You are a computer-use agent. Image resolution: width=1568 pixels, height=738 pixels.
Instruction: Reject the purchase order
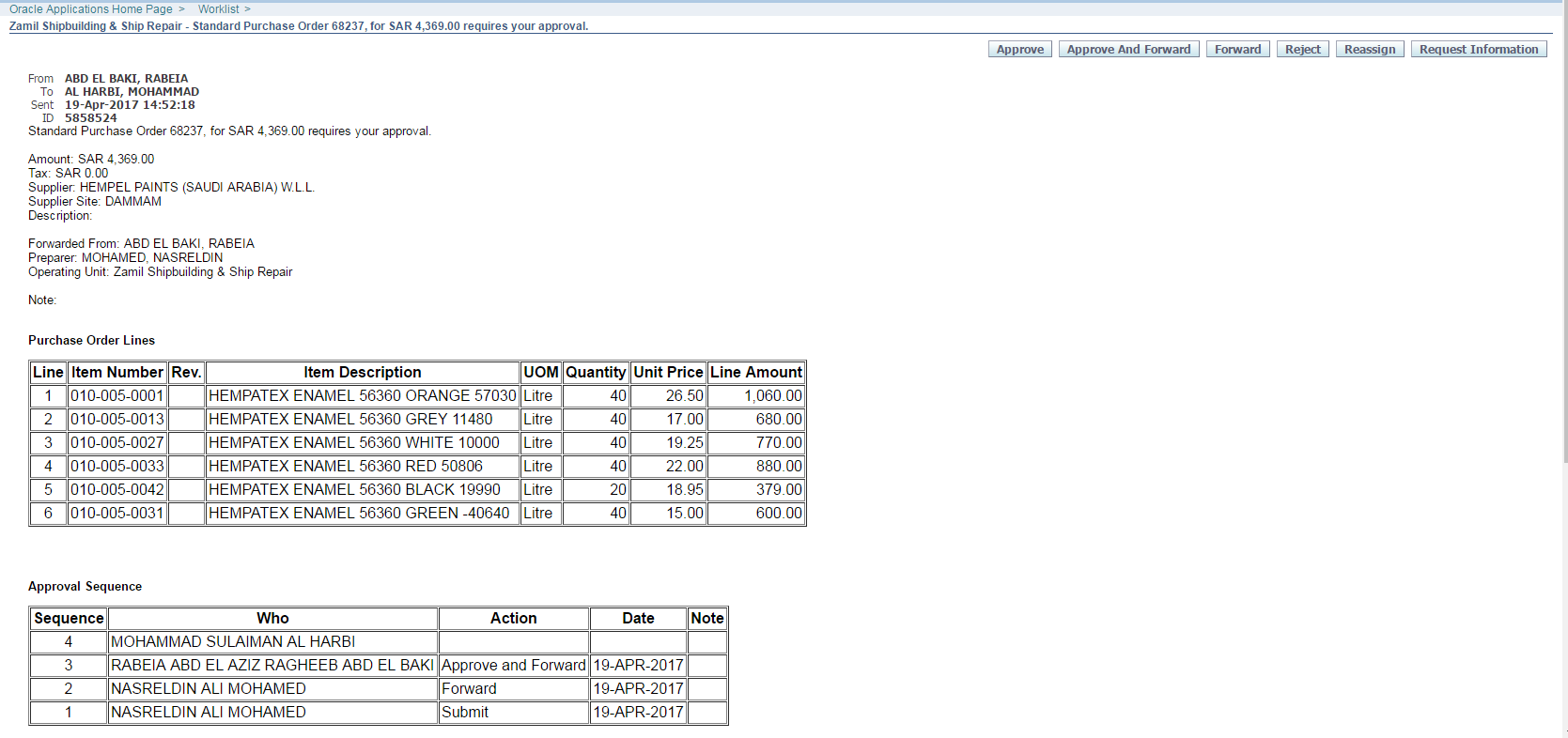coord(1302,49)
